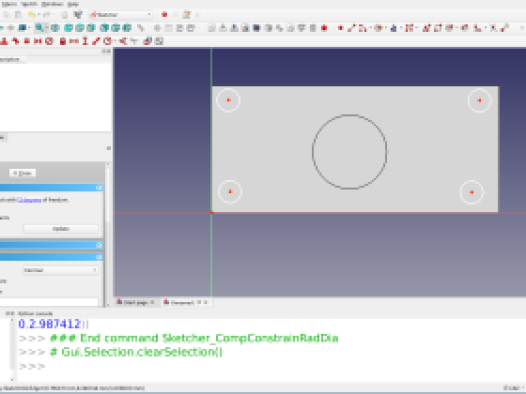Open the Windows menu
This screenshot has width=526, height=394.
coord(53,4)
